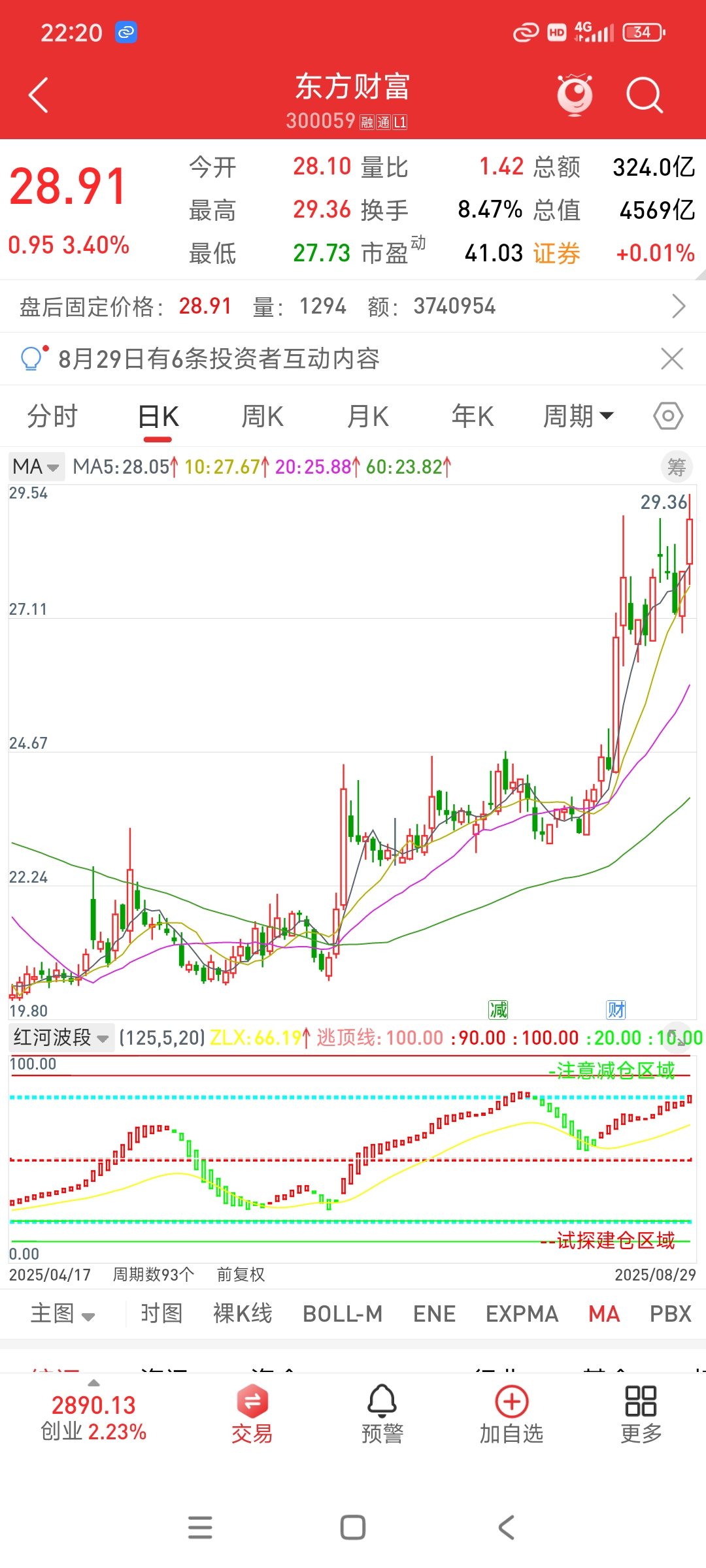
Task: Tap the current price 28.91
Action: [x=68, y=187]
